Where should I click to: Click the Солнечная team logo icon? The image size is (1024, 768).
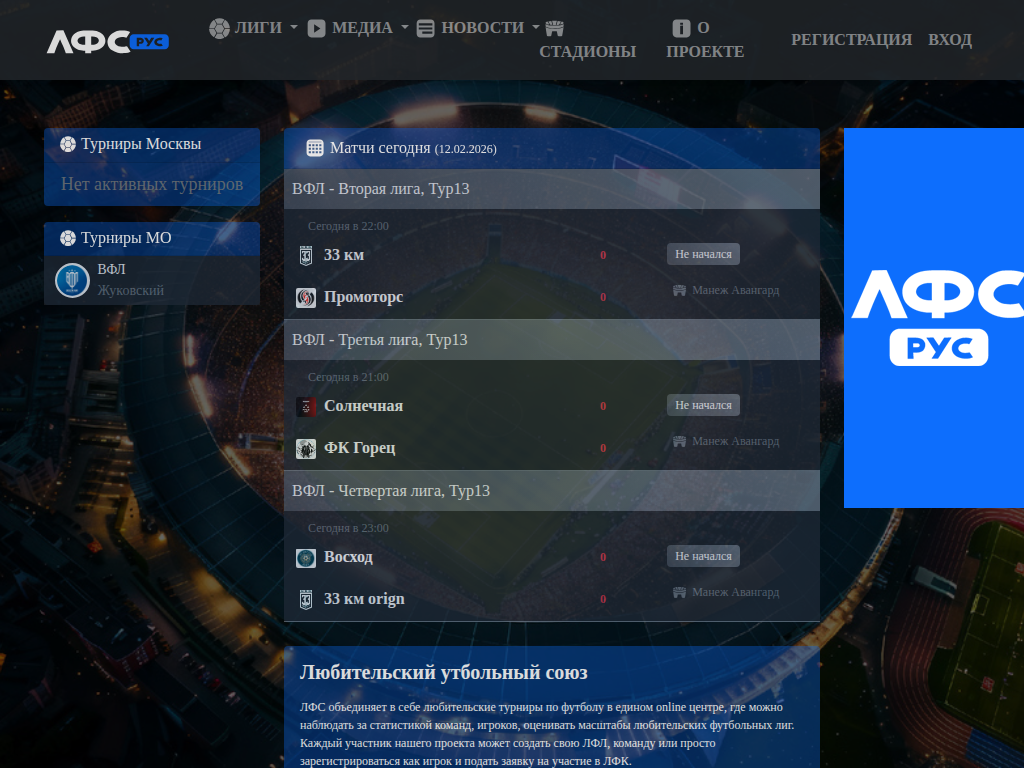click(306, 406)
